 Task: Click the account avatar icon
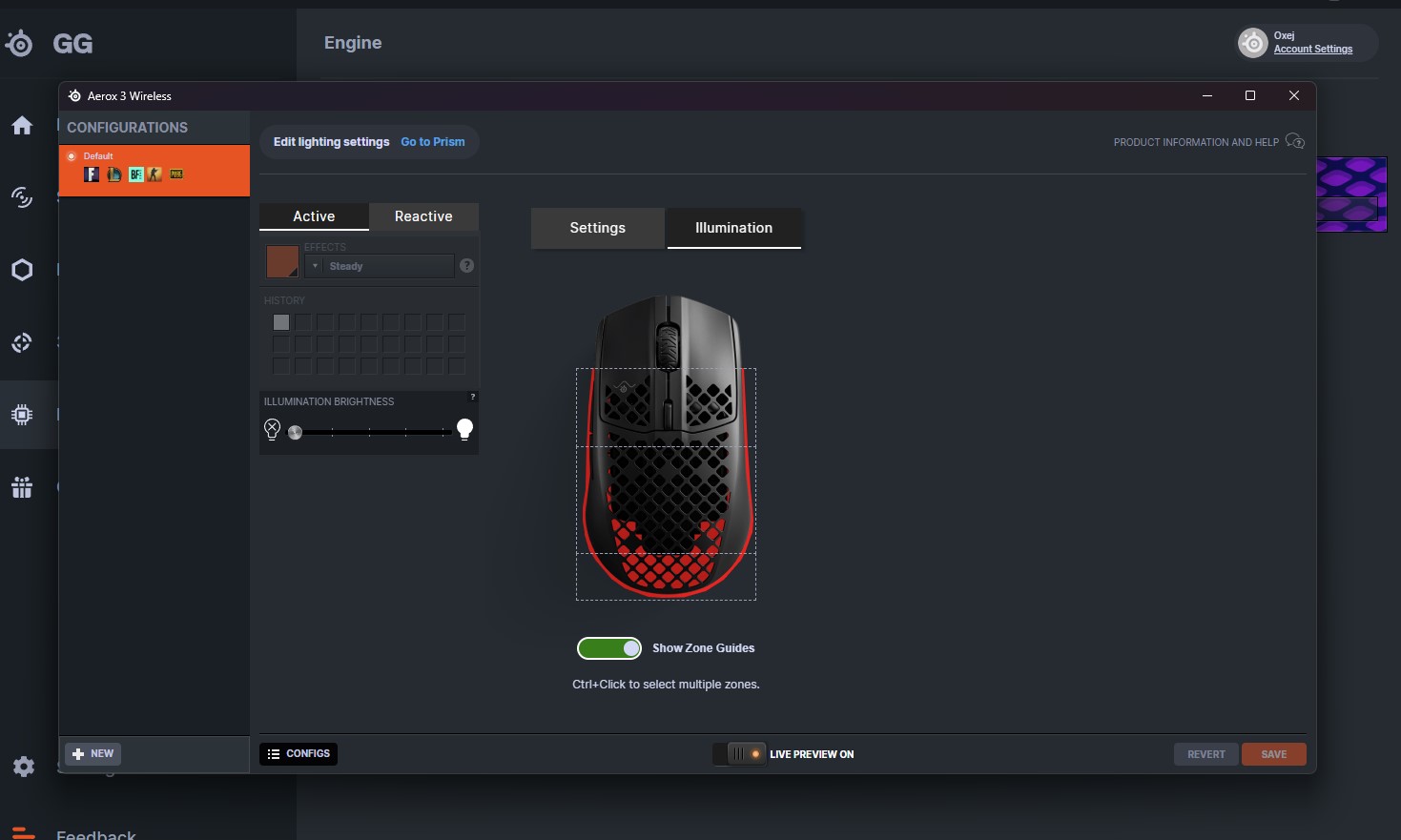[x=1253, y=42]
